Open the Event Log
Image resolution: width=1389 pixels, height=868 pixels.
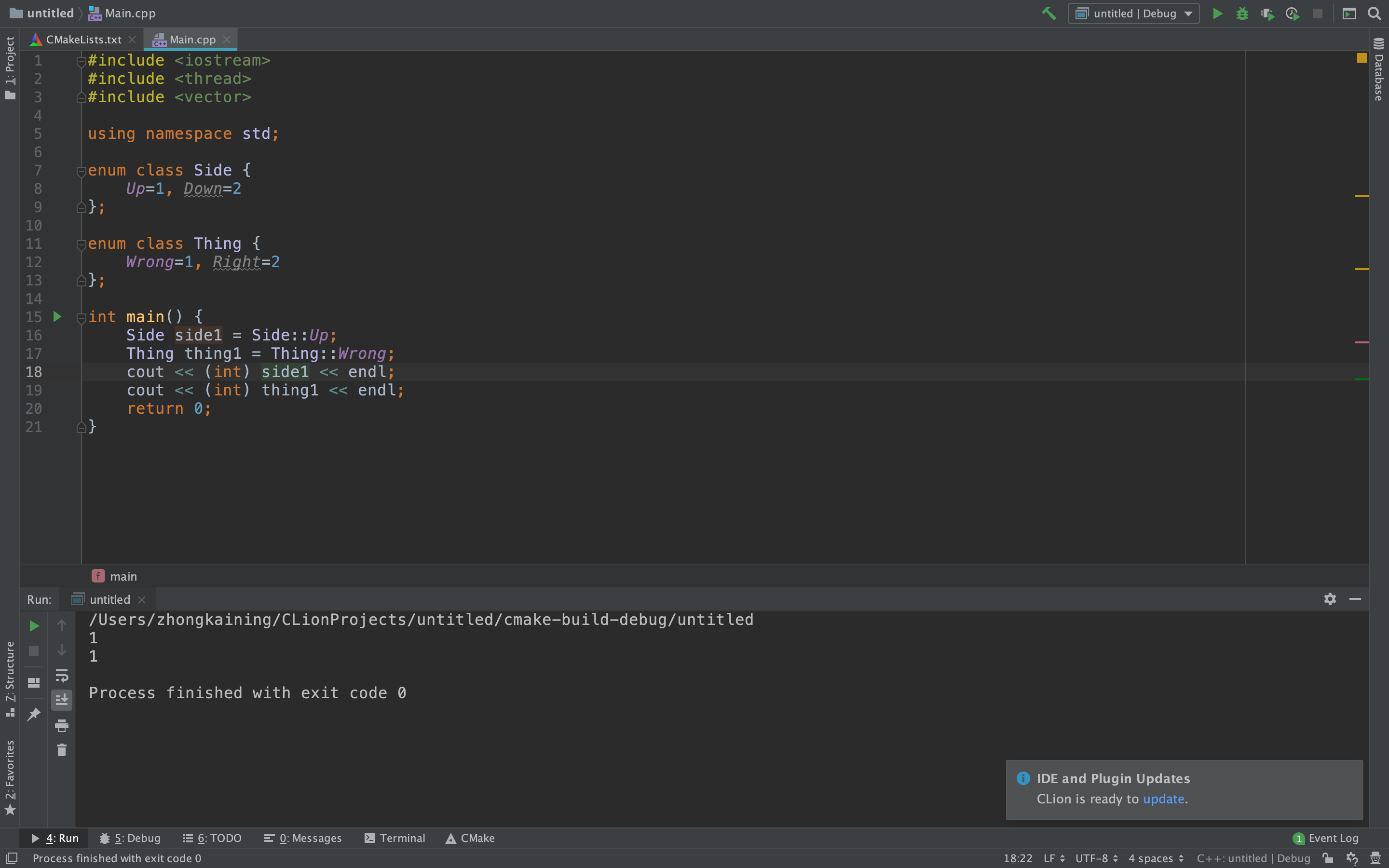1325,838
